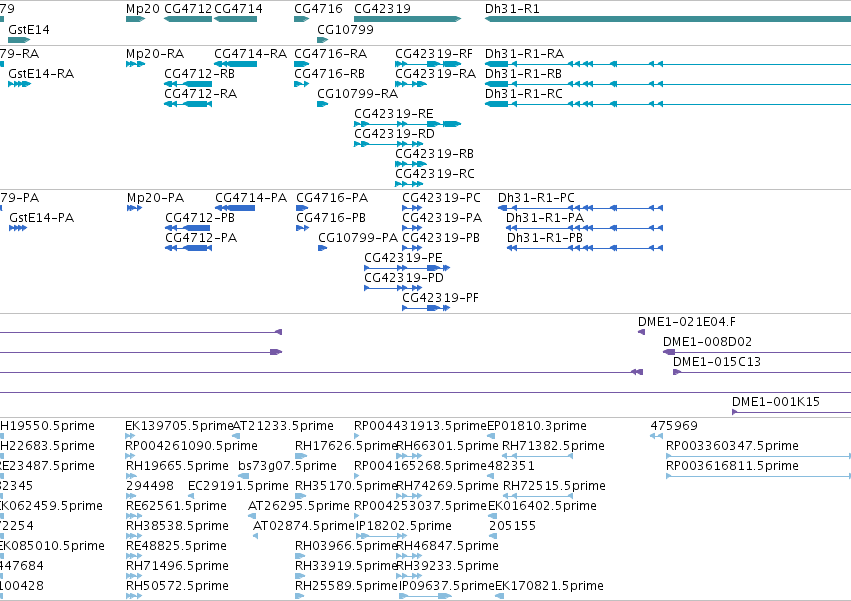Image resolution: width=851 pixels, height=601 pixels.
Task: Select the CG4714 gene label
Action: [238, 9]
